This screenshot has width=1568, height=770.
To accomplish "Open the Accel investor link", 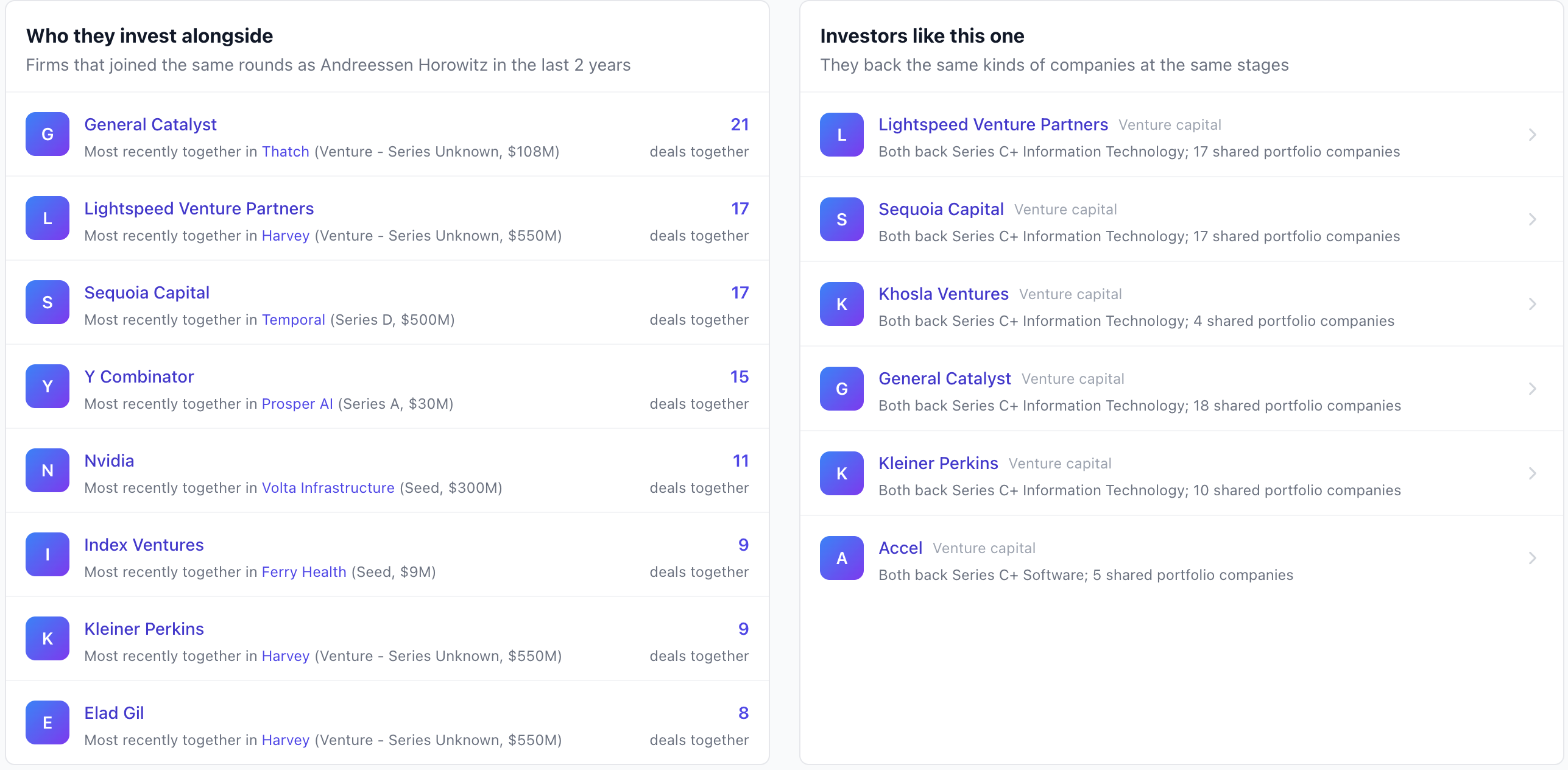I will 900,548.
